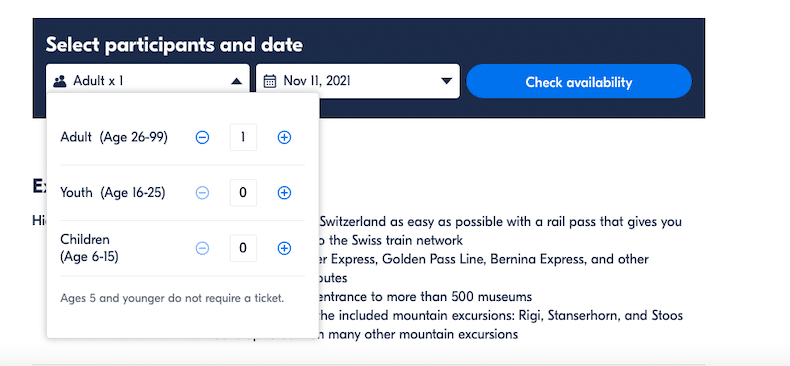
Task: Click the Youth minus icon
Action: pos(203,193)
